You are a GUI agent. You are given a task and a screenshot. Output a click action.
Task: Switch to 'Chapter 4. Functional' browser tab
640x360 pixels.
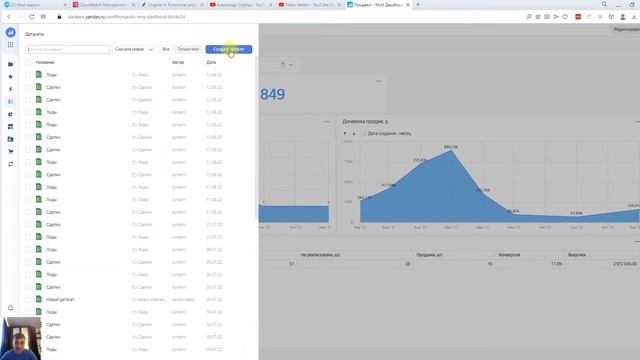[172, 5]
